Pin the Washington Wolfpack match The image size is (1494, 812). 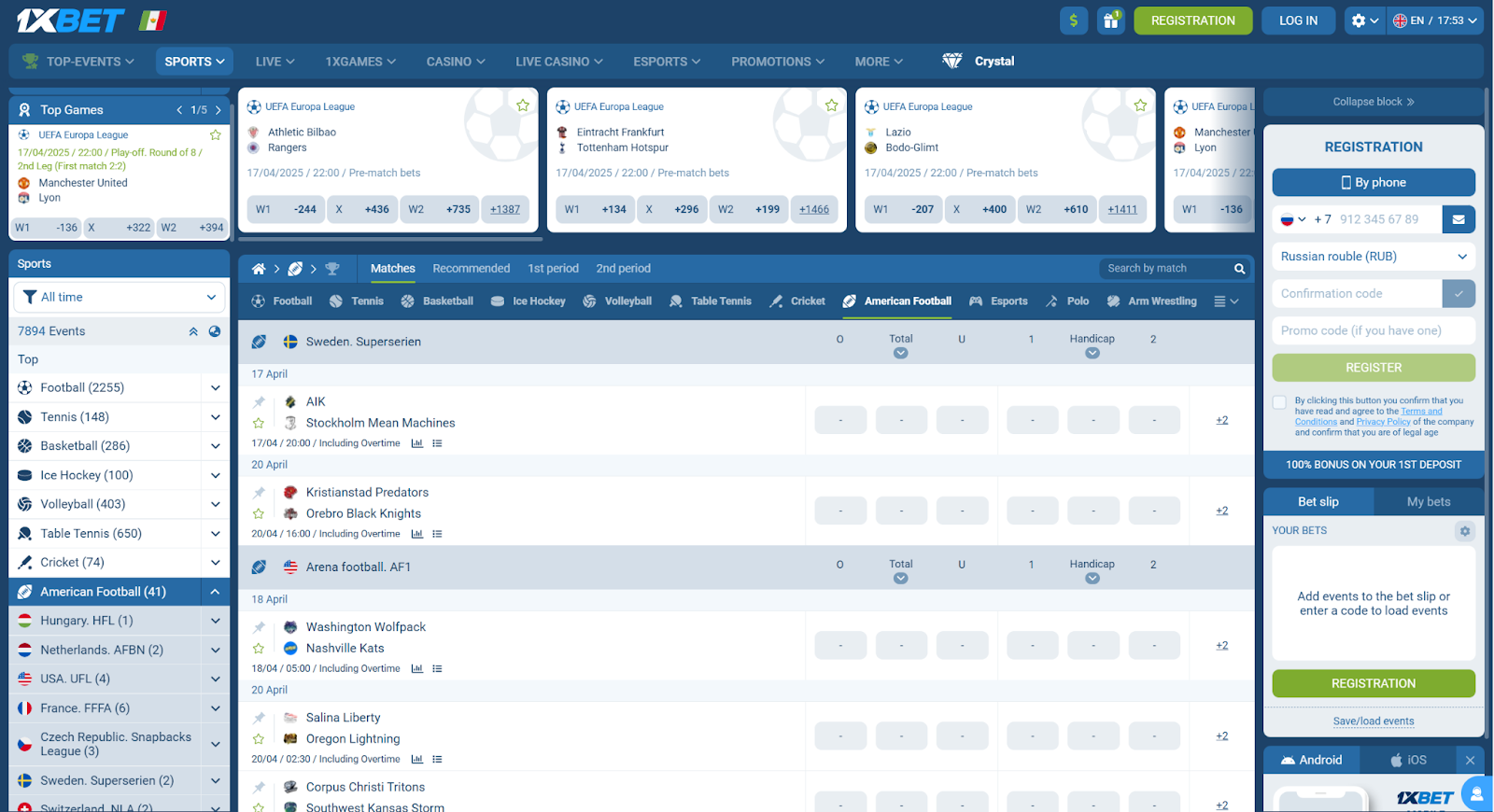(259, 627)
